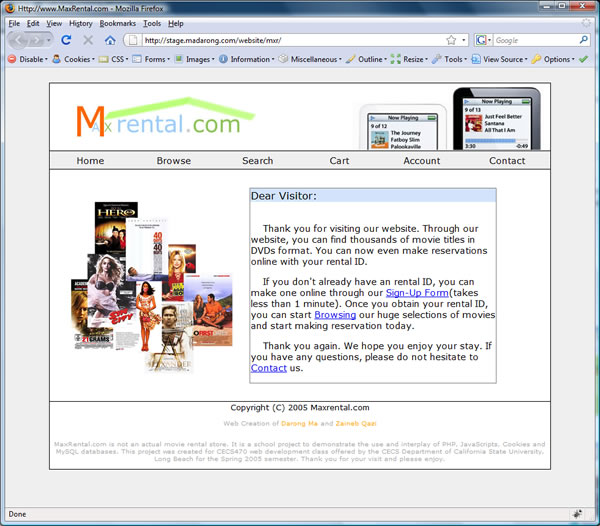Click the green checkmark validation icon

pos(584,59)
